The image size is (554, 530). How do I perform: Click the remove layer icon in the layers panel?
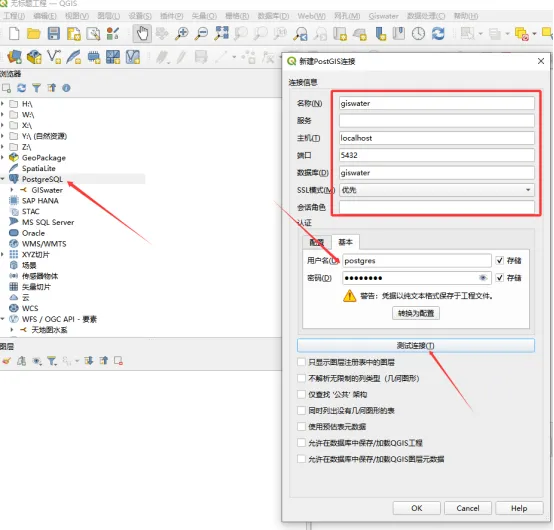pos(118,361)
